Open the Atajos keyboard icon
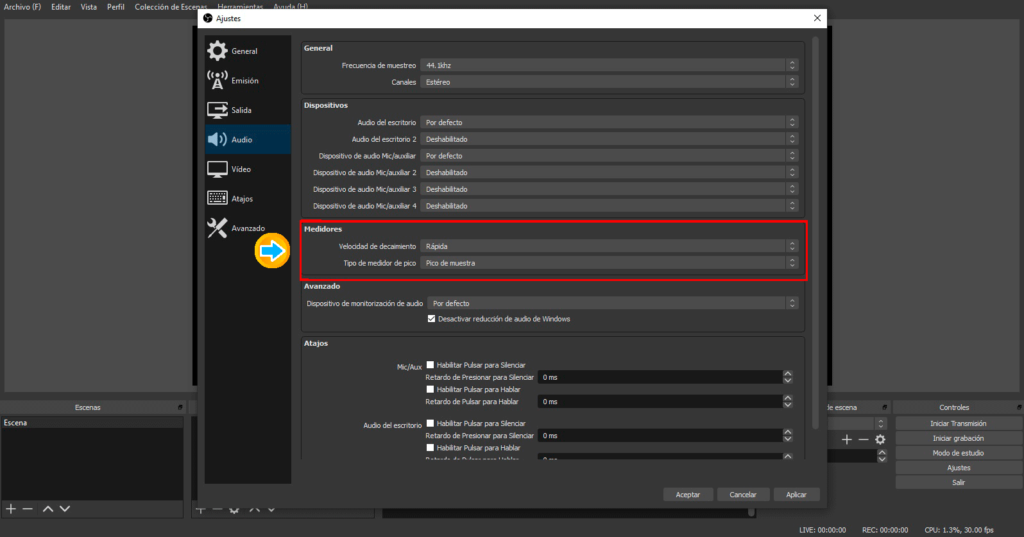 tap(217, 199)
